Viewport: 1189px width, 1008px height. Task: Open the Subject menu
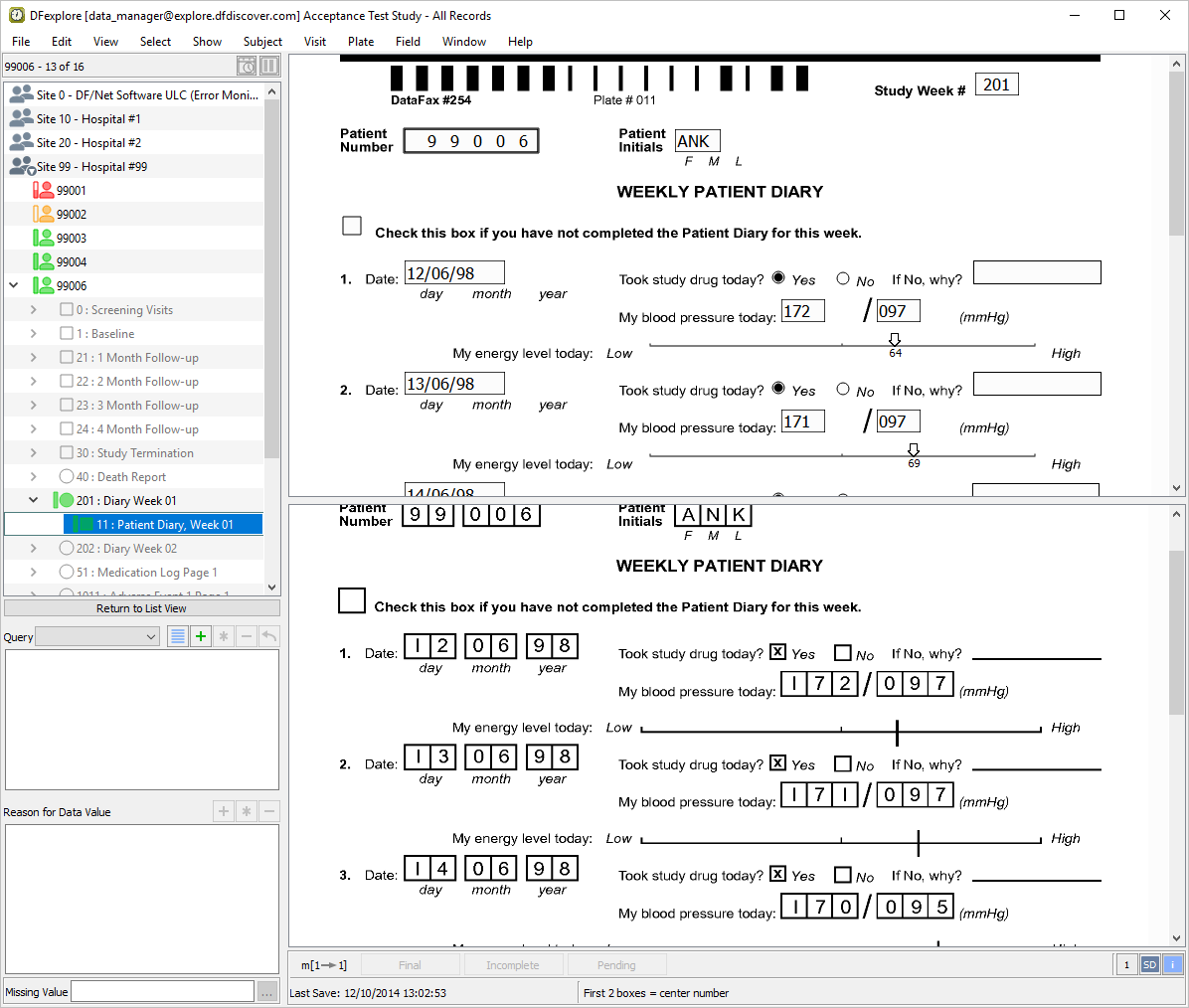point(262,42)
